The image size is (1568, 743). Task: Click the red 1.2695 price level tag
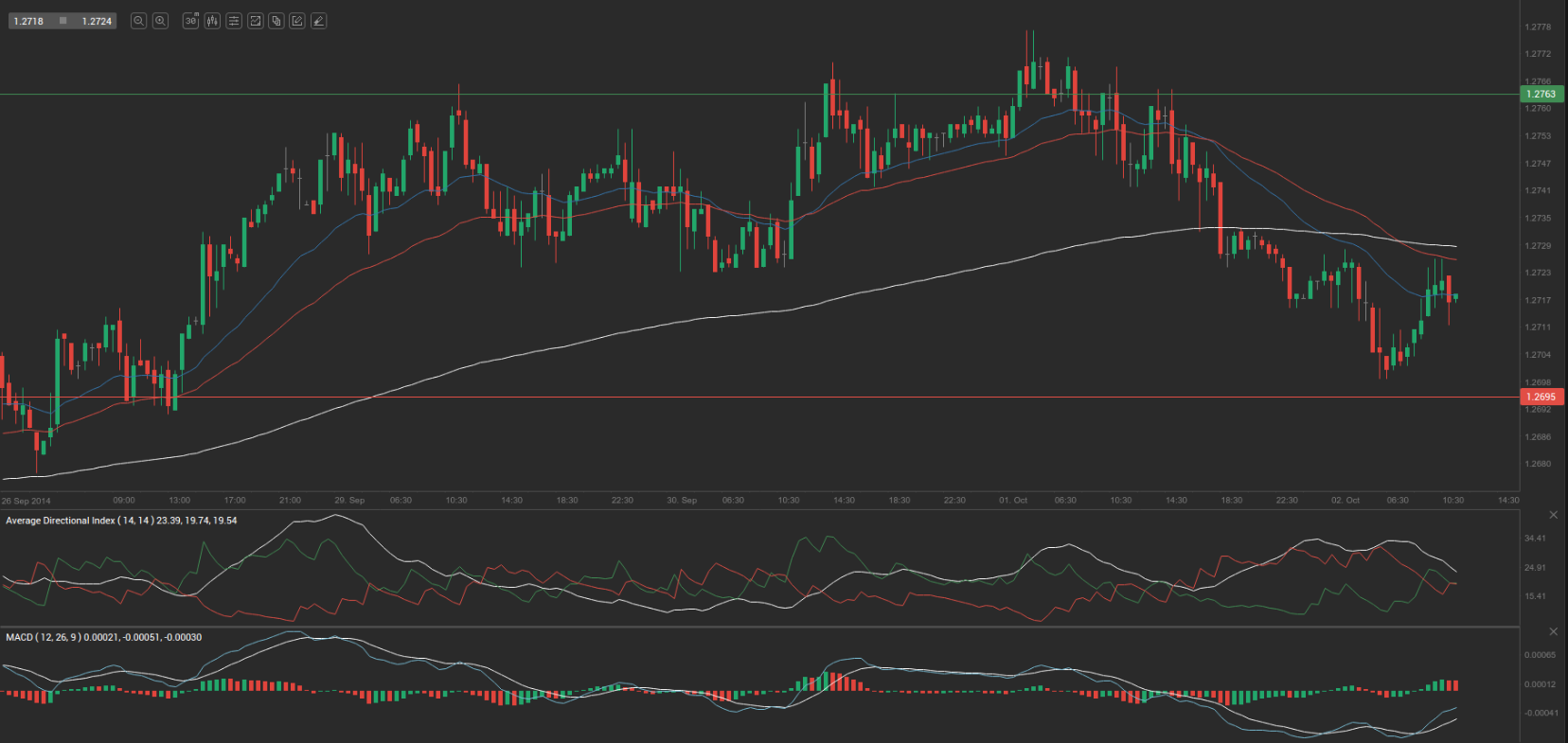click(x=1541, y=397)
